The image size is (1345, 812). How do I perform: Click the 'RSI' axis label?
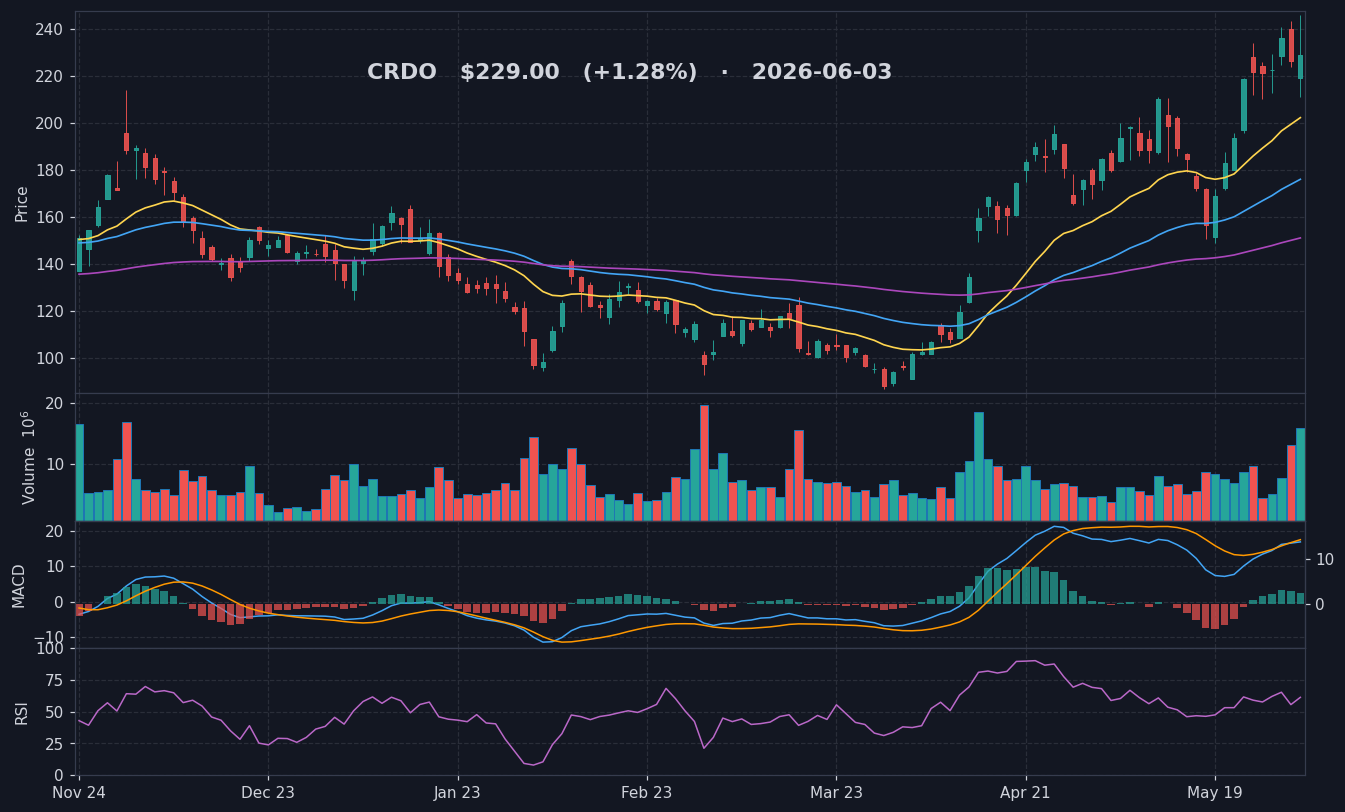[21, 712]
